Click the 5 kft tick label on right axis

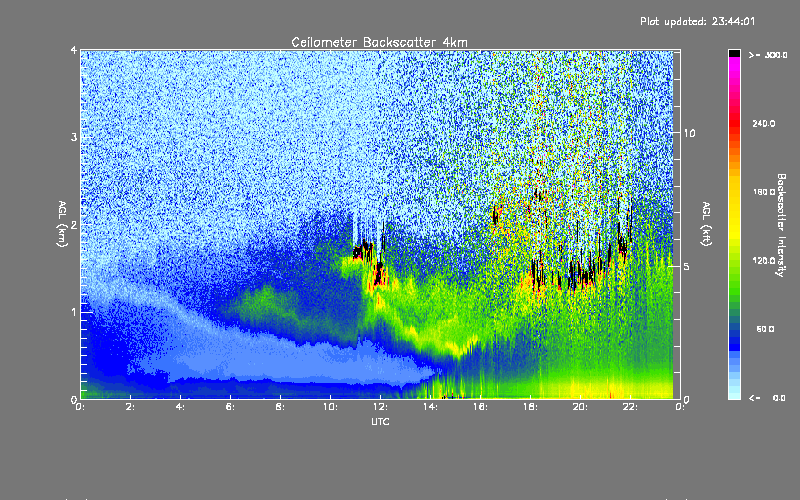[686, 266]
